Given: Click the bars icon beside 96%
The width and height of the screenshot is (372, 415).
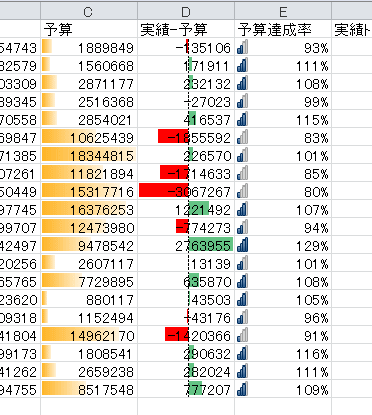Looking at the screenshot, I should click(x=242, y=317).
